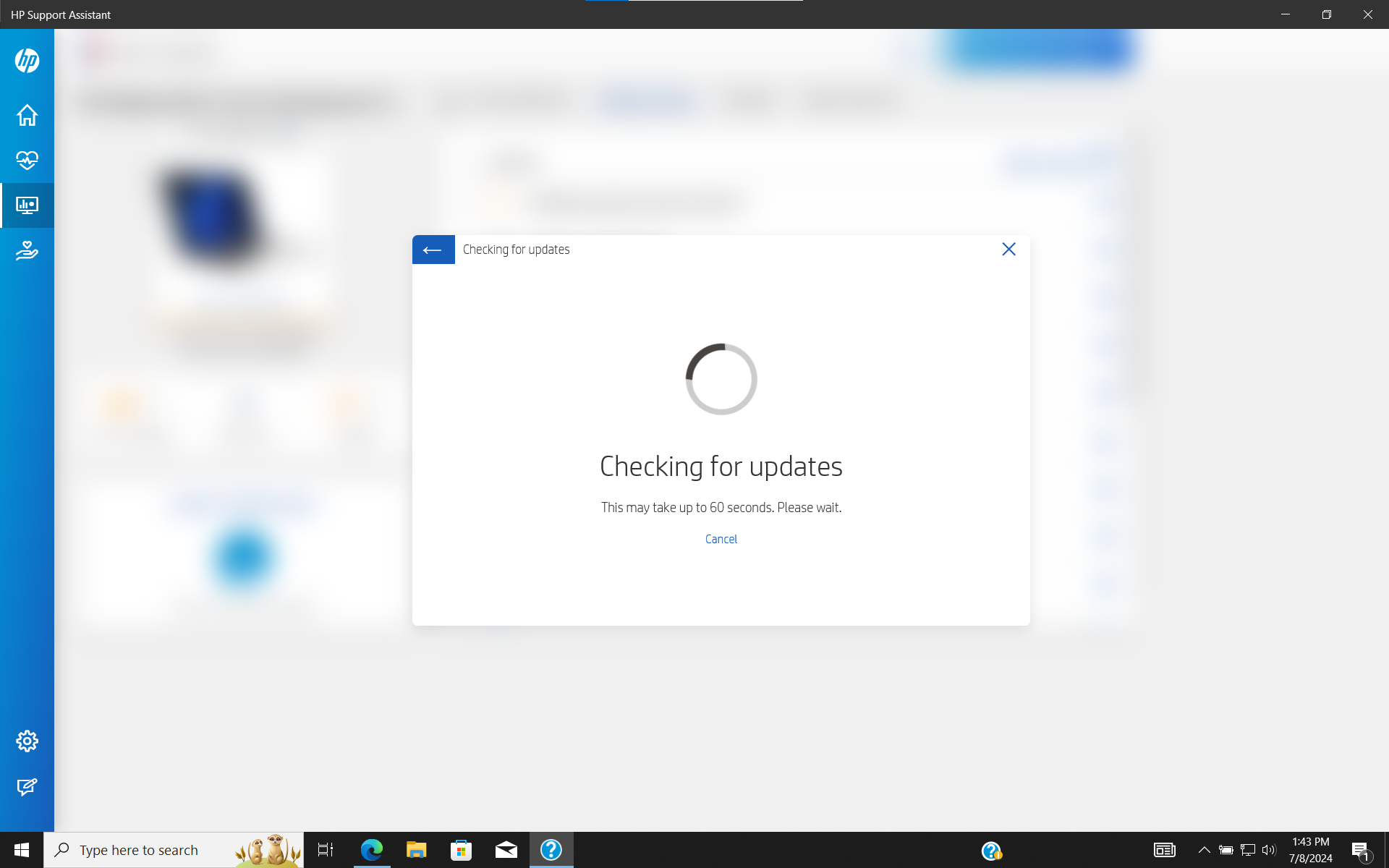Open the Mail app from taskbar
Viewport: 1389px width, 868px height.
506,850
